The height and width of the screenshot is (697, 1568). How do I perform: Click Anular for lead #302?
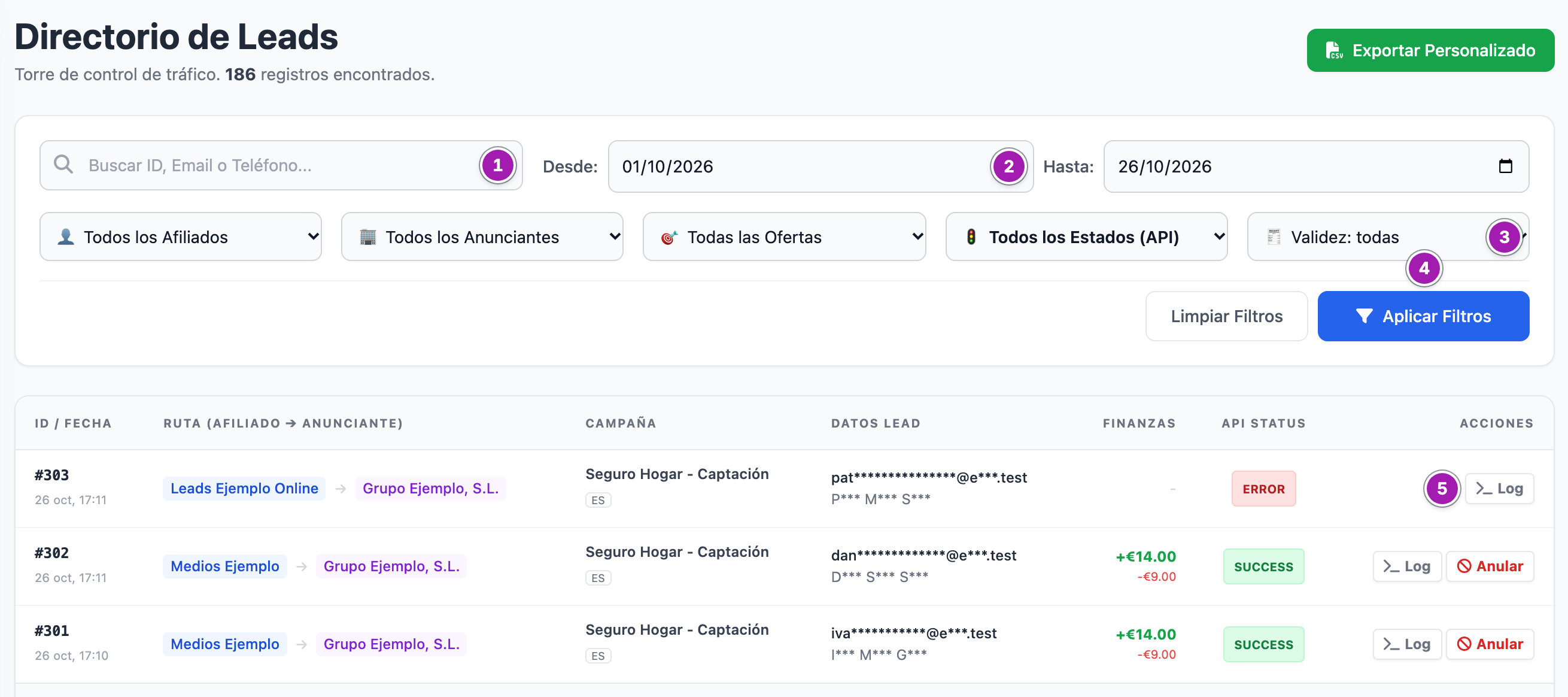coord(1490,566)
